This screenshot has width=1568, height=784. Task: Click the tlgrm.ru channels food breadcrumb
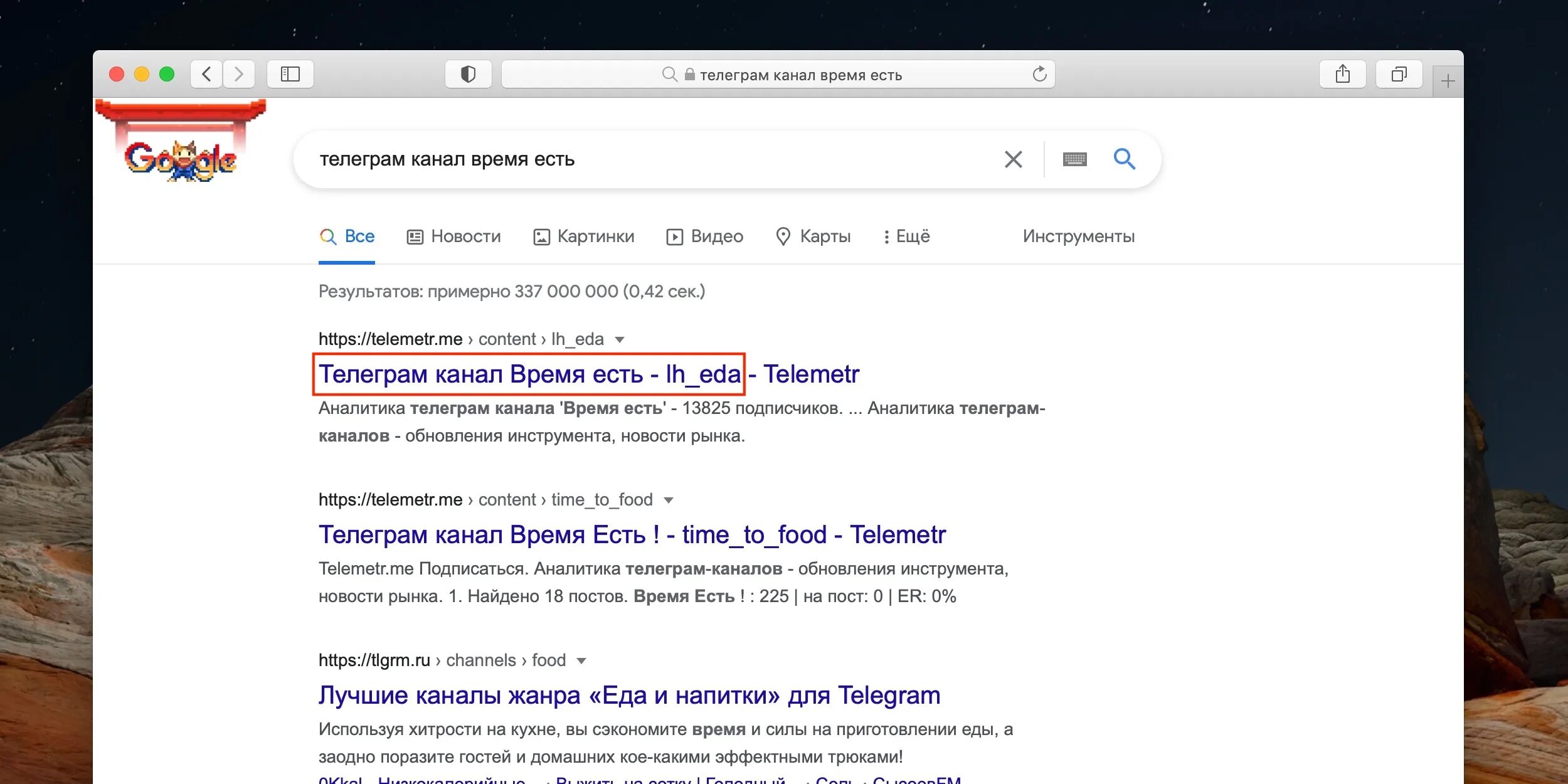click(442, 660)
